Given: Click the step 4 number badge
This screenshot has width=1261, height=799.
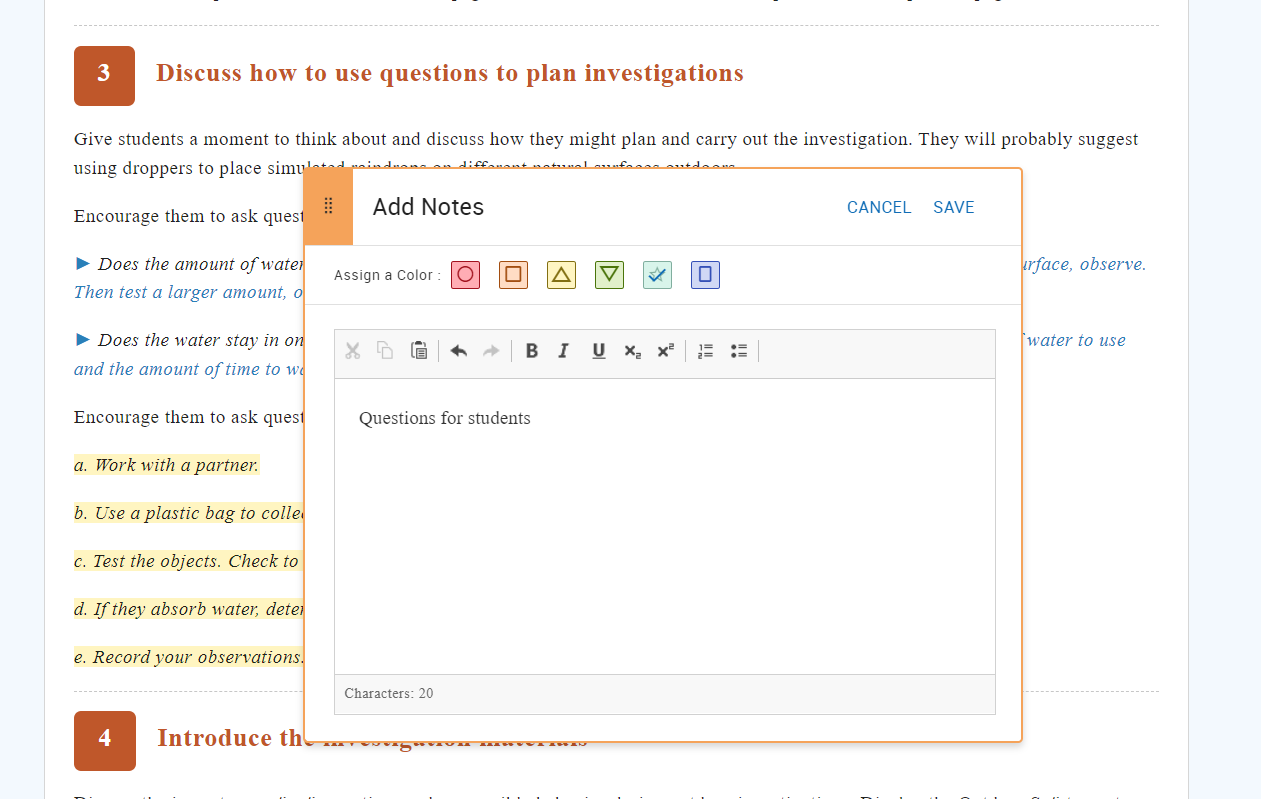Looking at the screenshot, I should [x=104, y=740].
